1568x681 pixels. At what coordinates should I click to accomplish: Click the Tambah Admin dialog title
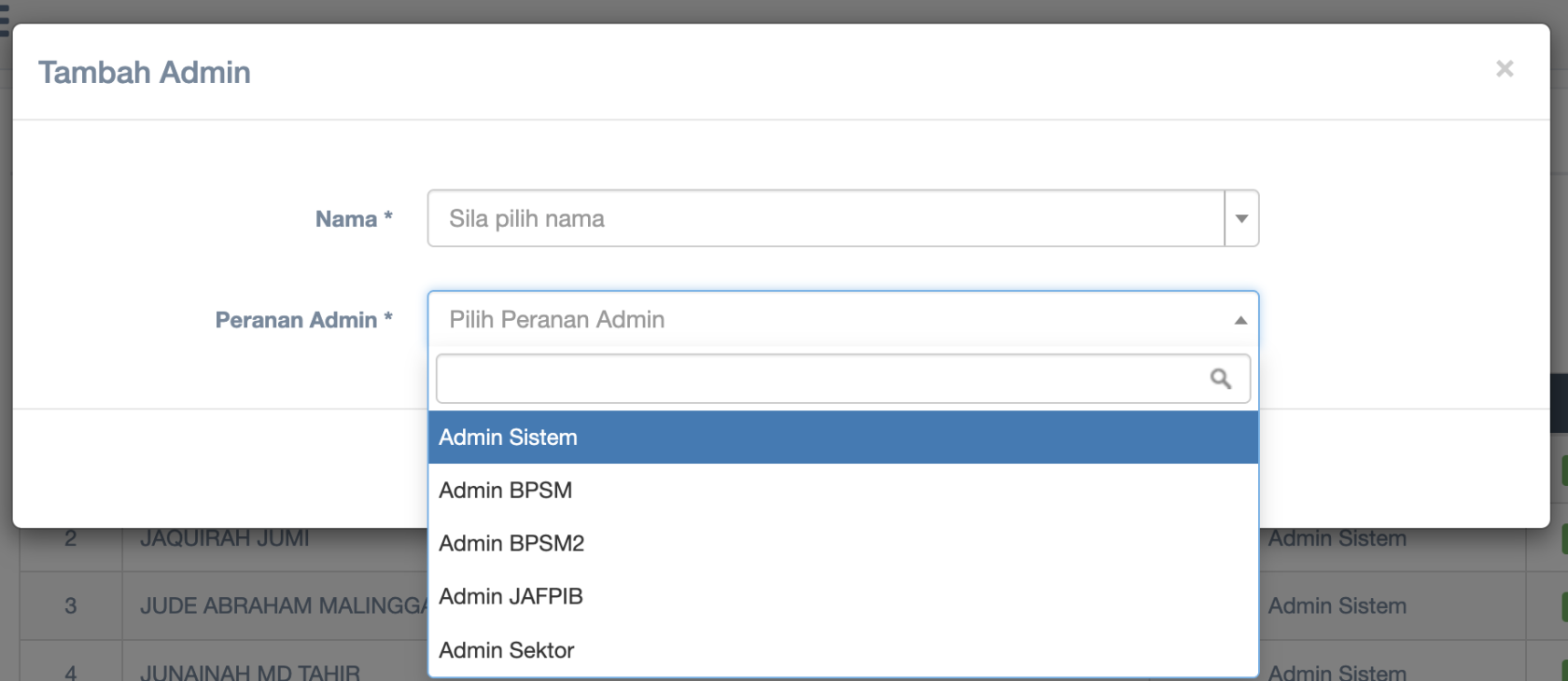point(145,73)
